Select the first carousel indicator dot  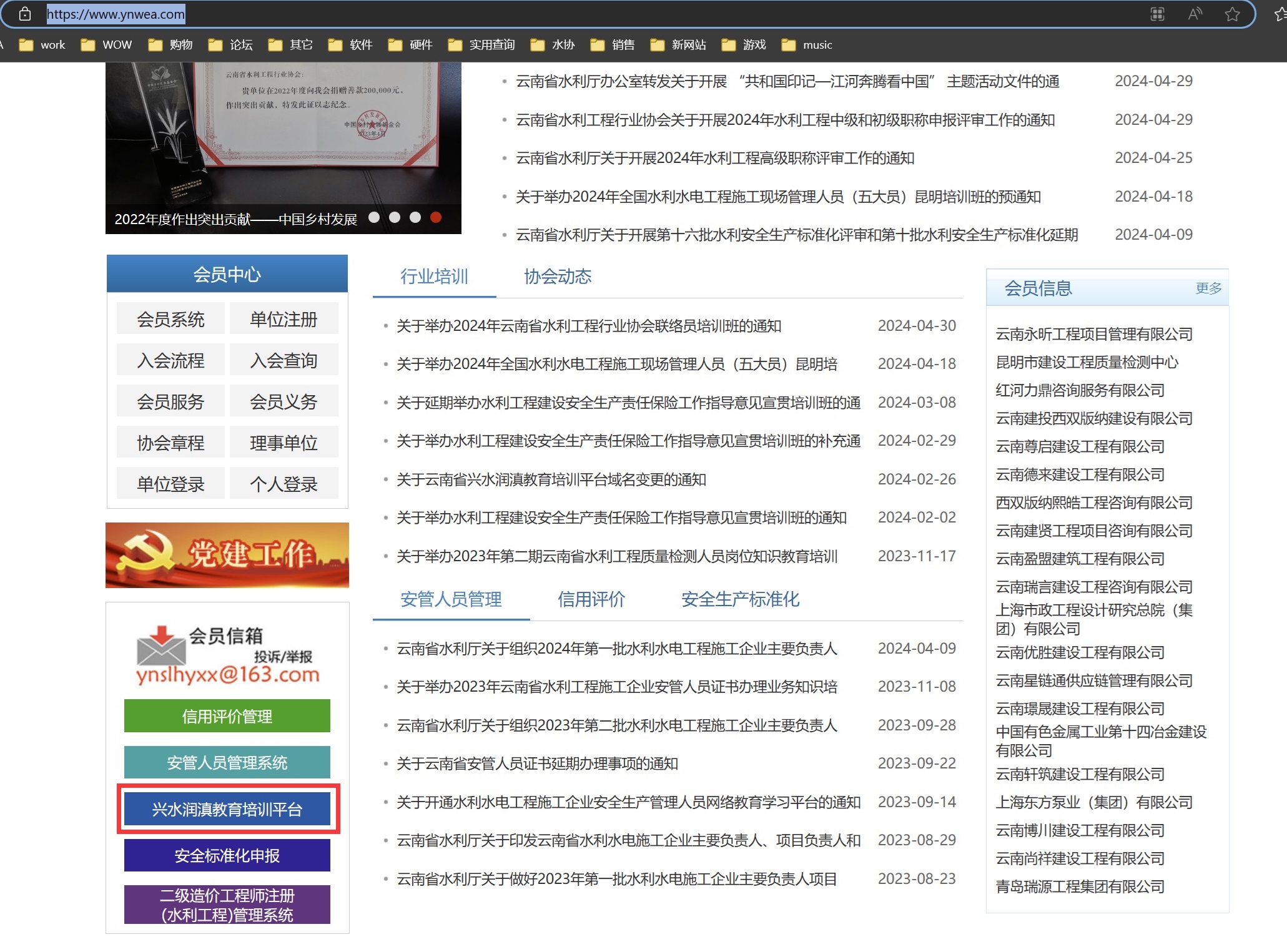(x=373, y=218)
